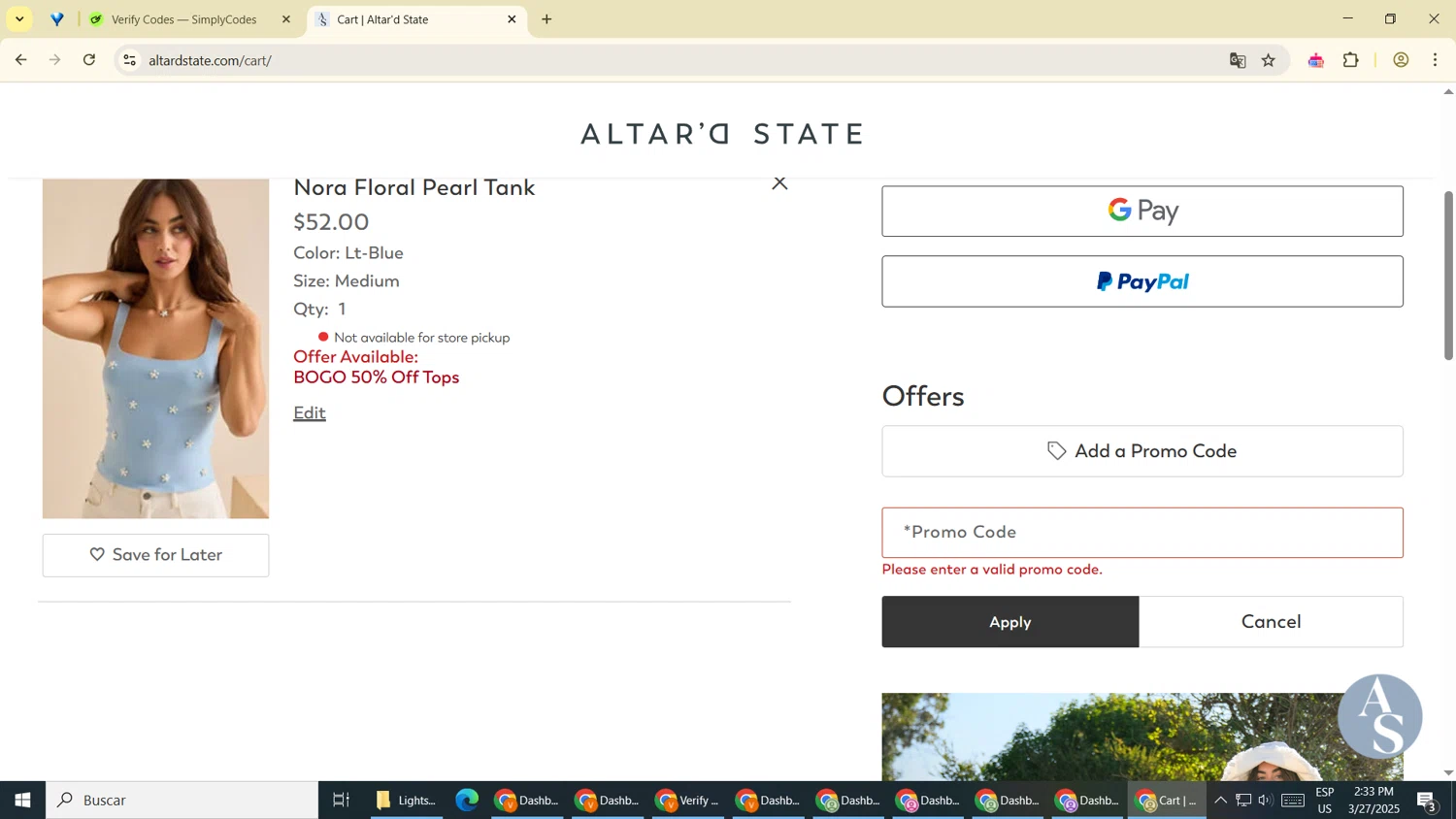Click the address bar URL altardstate.com/cart/
Image resolution: width=1456 pixels, height=819 pixels.
[211, 60]
